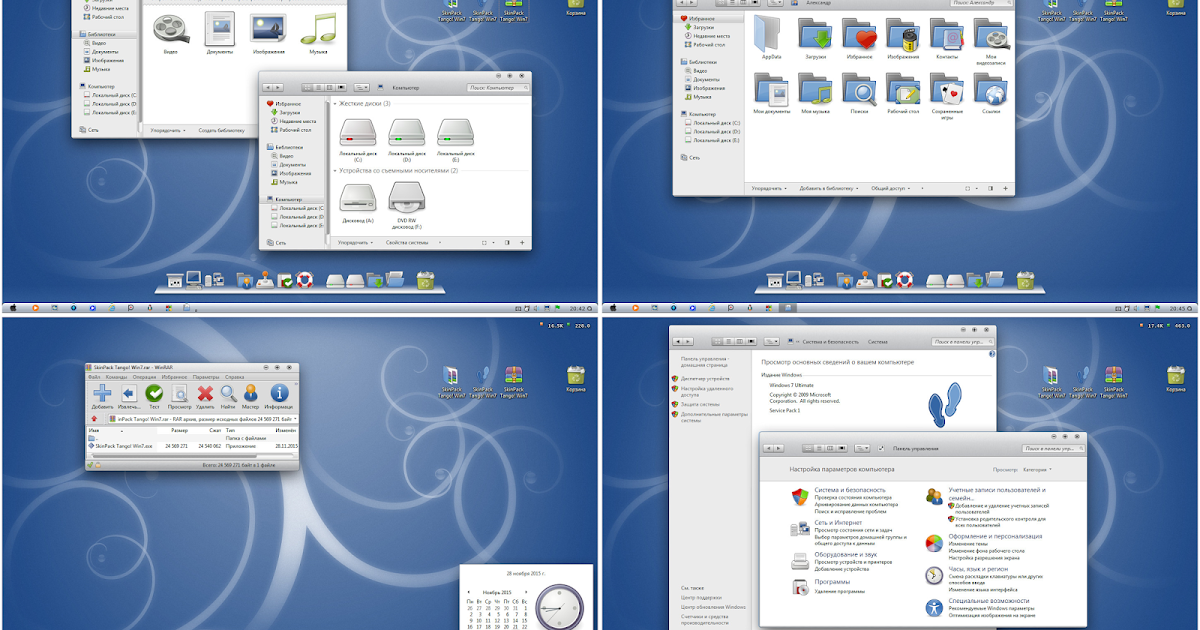1200x630 pixels.
Task: Open view options dropdown in Компьютер toolbar
Action: click(x=362, y=88)
